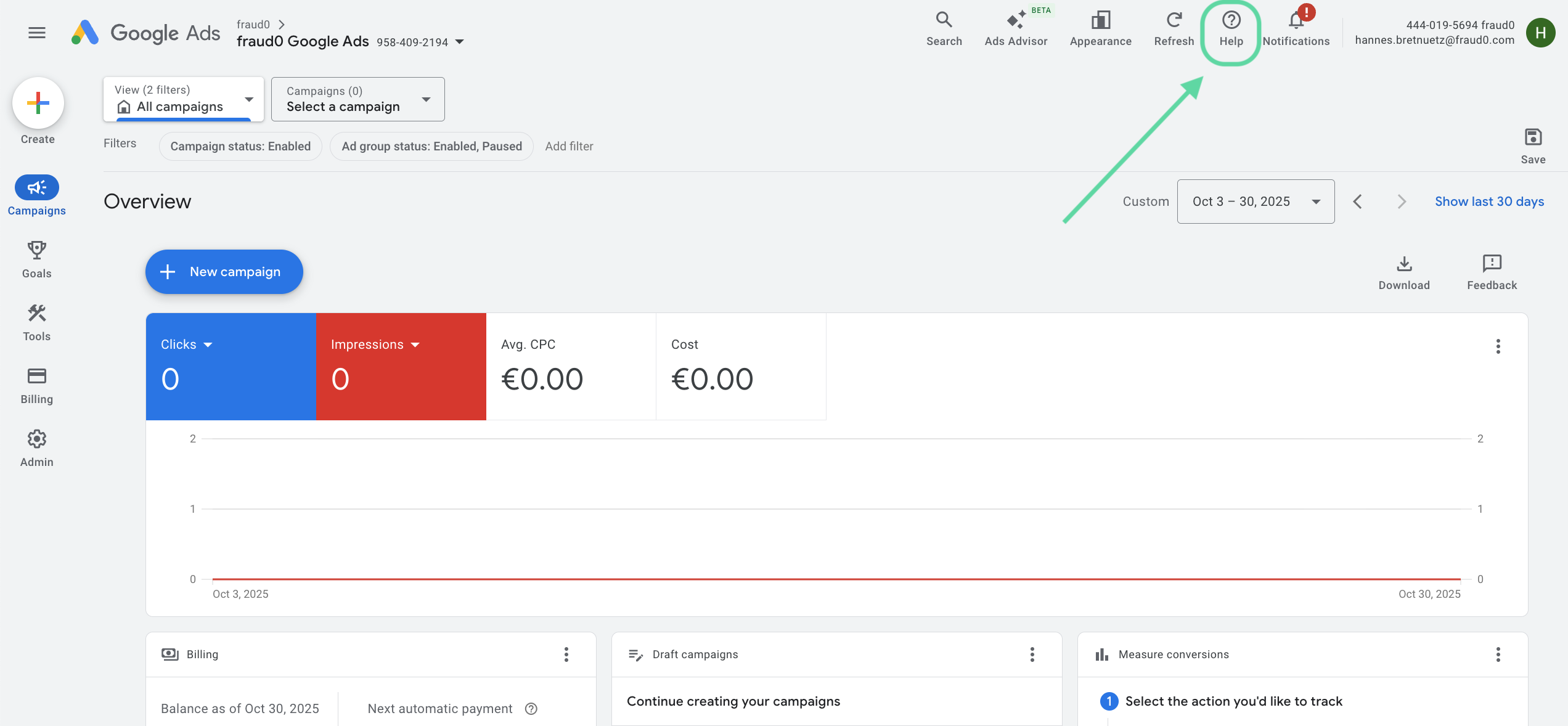Viewport: 1568px width, 726px height.
Task: Check Notifications with the alert badge
Action: [x=1296, y=27]
